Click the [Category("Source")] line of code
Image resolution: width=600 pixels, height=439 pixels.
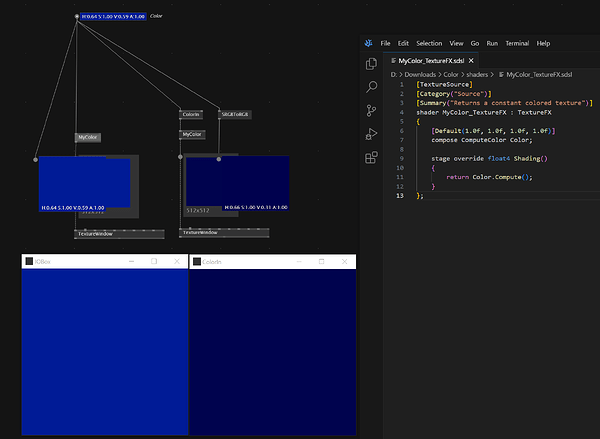(x=454, y=94)
